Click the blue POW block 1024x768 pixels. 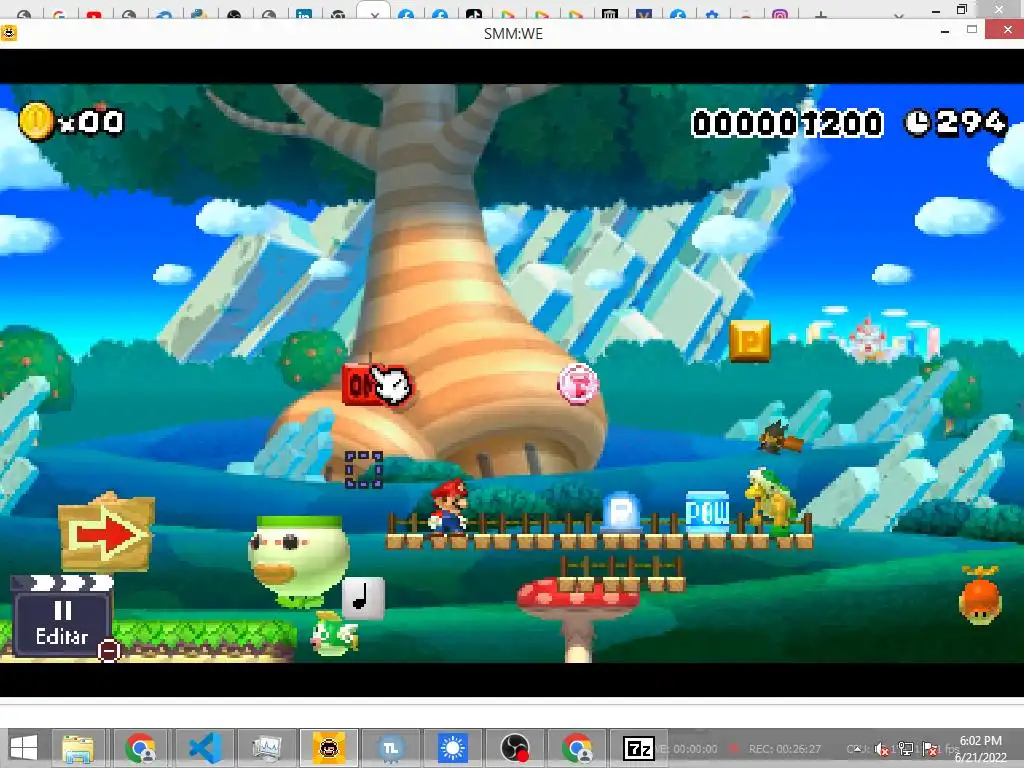(707, 512)
